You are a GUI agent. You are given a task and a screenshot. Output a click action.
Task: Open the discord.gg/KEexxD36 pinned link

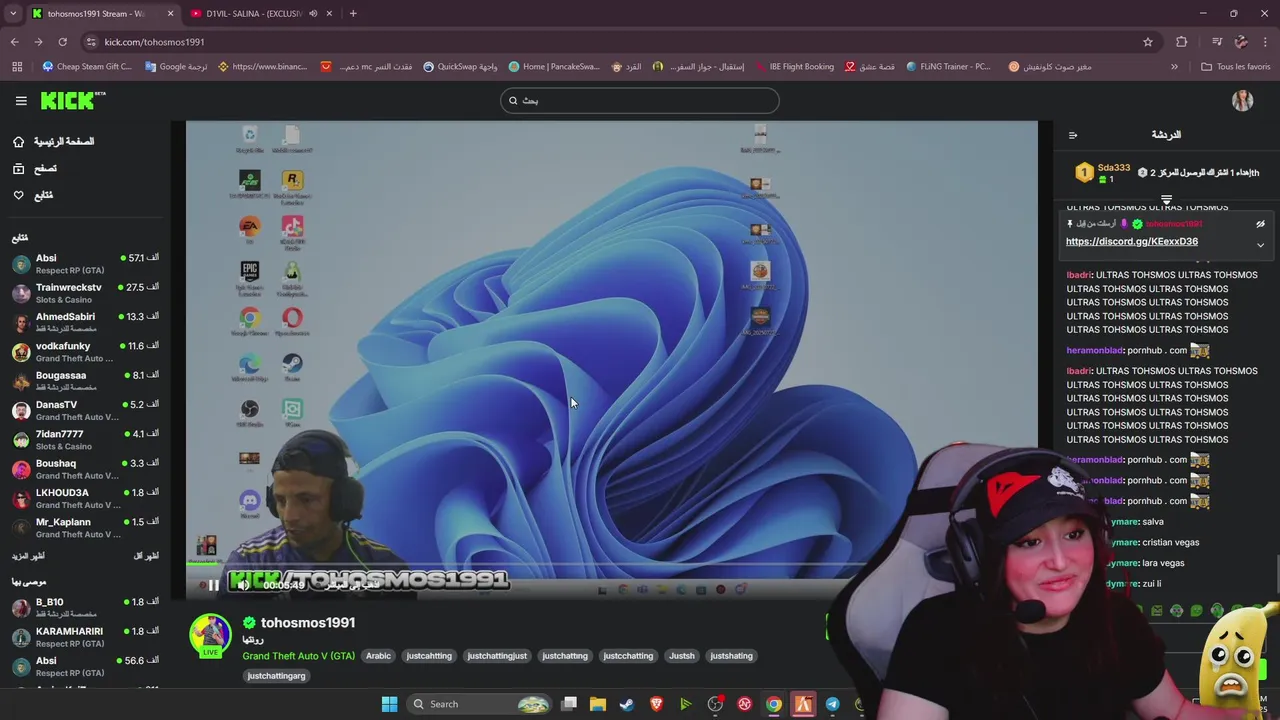pyautogui.click(x=1131, y=241)
